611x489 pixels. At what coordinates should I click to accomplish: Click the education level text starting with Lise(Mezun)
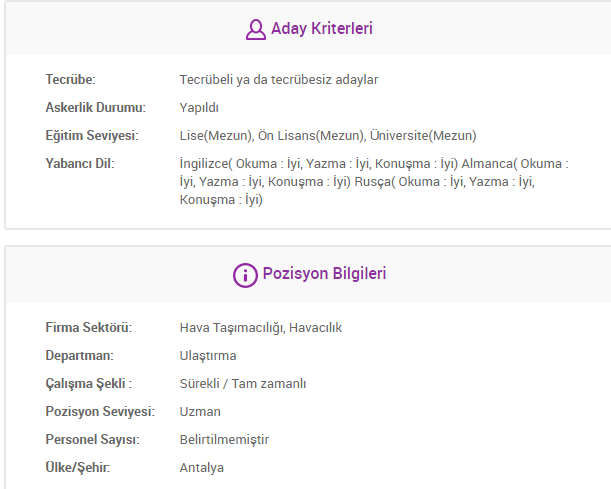(x=328, y=136)
